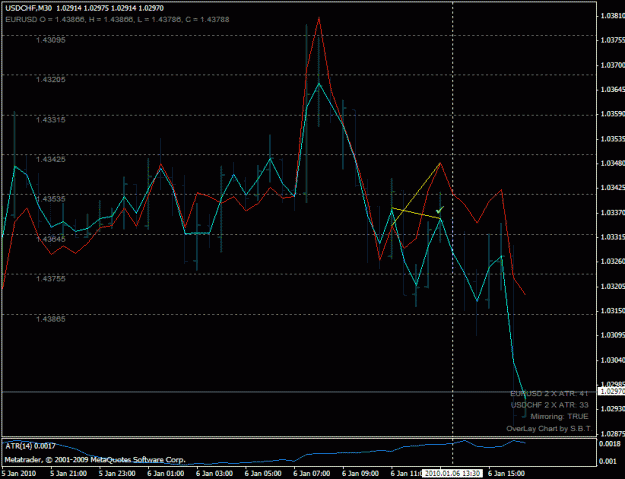
Task: Click the overlay level label 1.43425
Action: [x=51, y=159]
